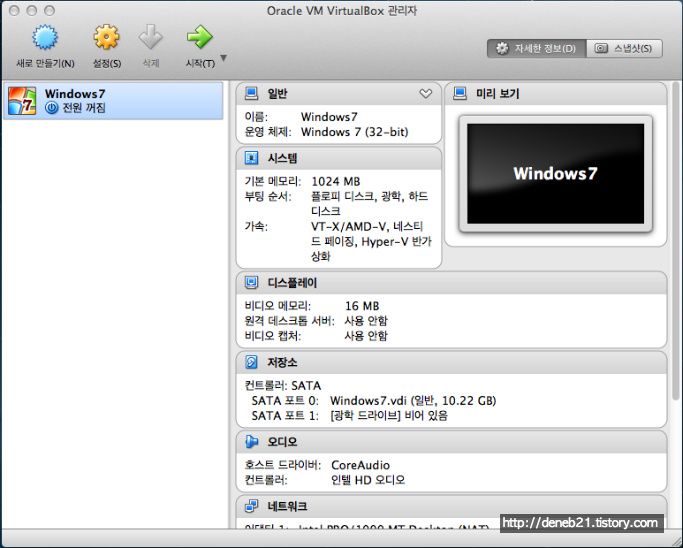The height and width of the screenshot is (548, 683).
Task: Open Audio (오디오) section header link
Action: [x=282, y=442]
